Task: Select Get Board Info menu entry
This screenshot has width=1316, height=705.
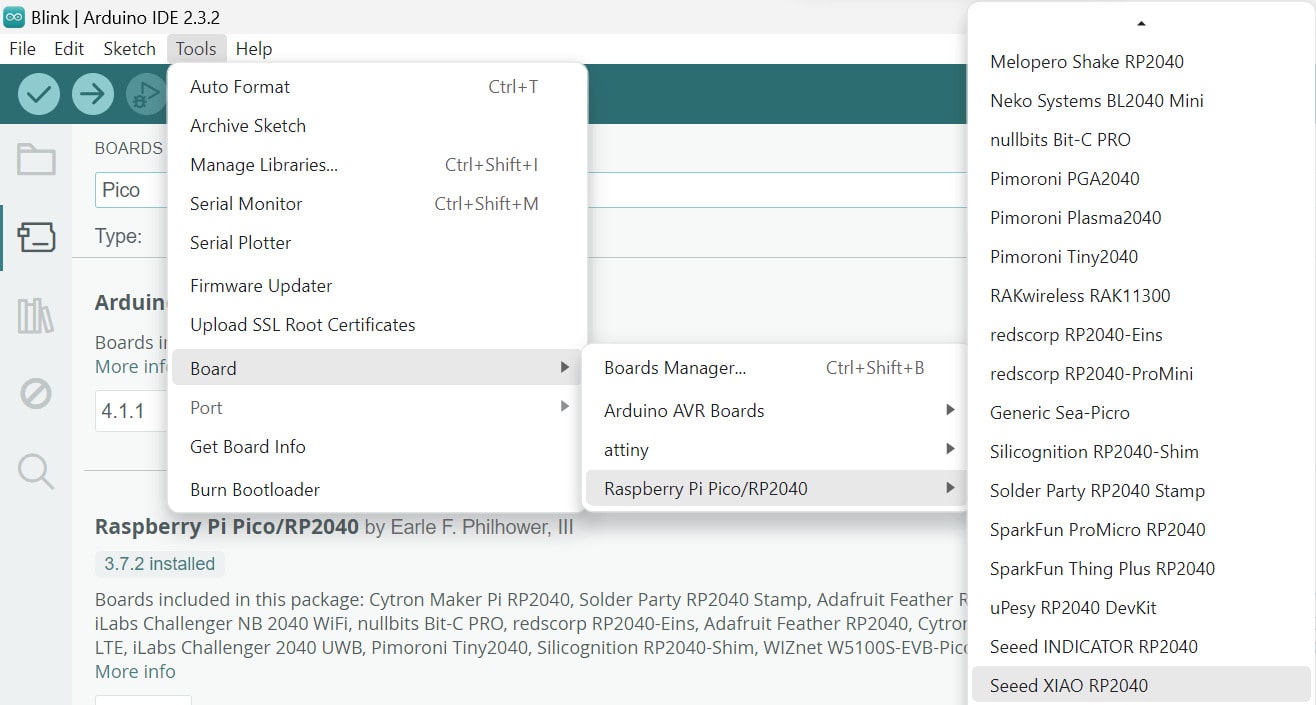Action: (377, 447)
